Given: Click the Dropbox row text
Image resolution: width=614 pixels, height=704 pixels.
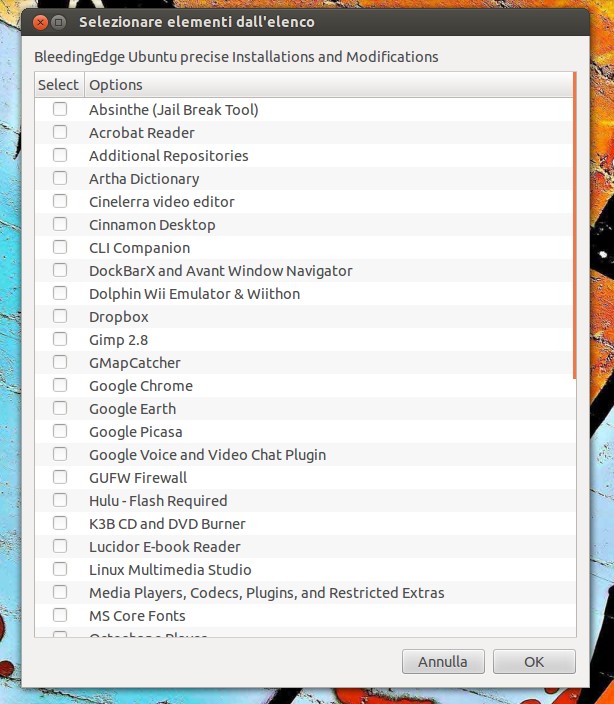Looking at the screenshot, I should (119, 317).
